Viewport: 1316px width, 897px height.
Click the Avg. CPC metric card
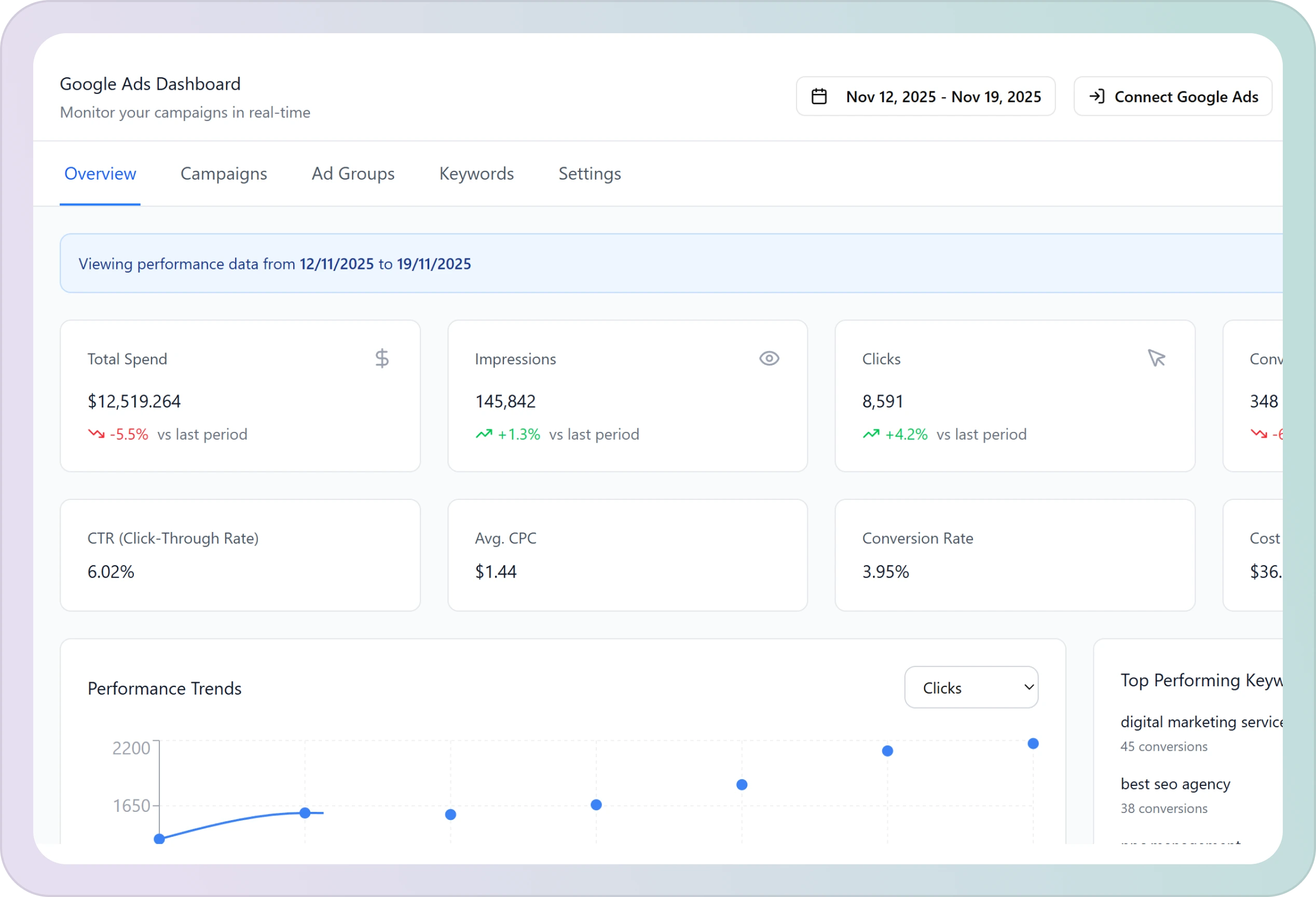coord(627,555)
